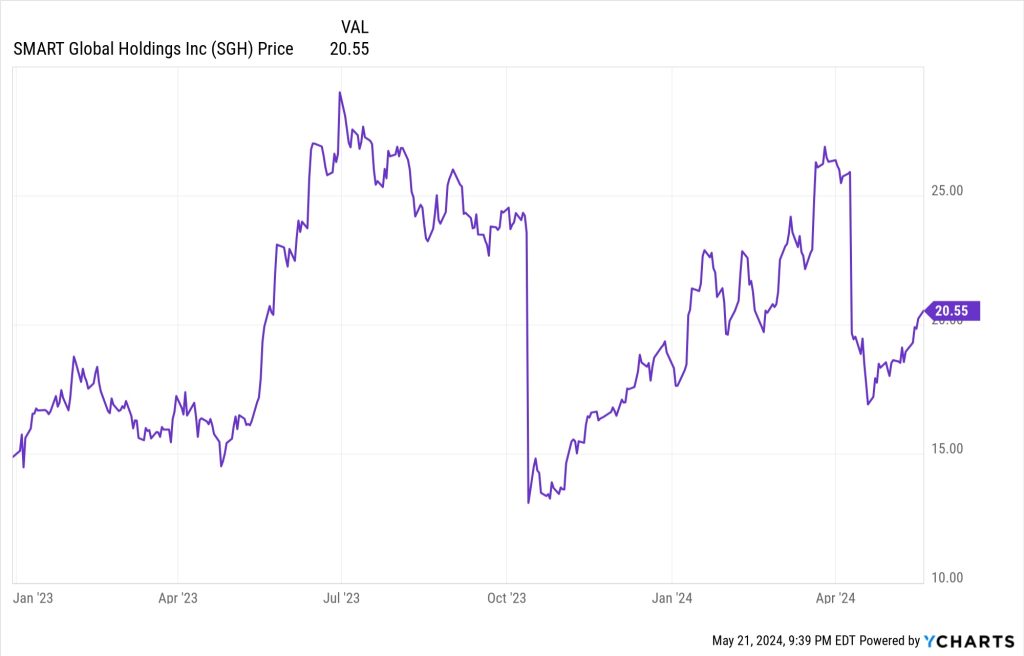
Task: Click the price line's peak just before Apr '24
Action: click(x=825, y=147)
